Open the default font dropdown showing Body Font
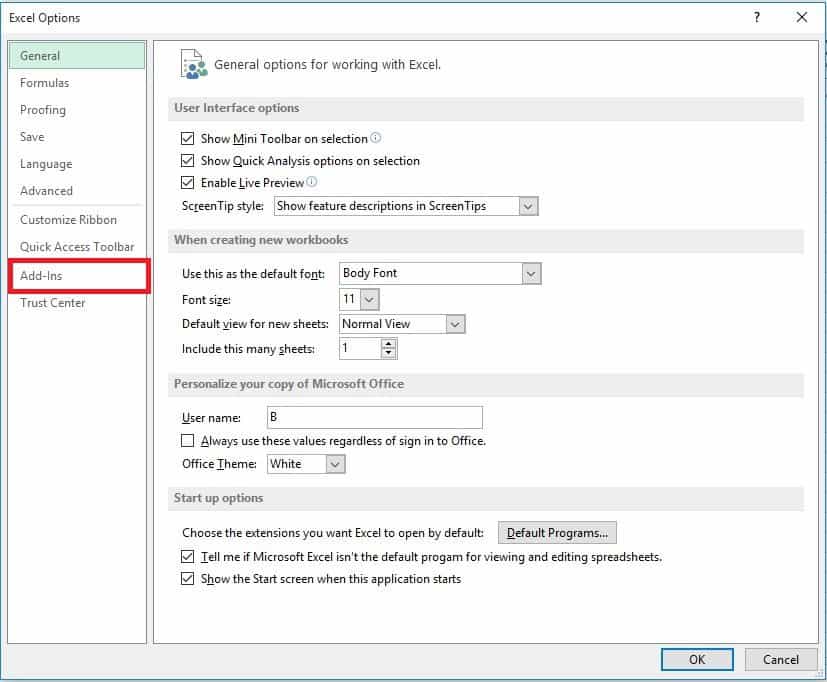 (x=531, y=273)
